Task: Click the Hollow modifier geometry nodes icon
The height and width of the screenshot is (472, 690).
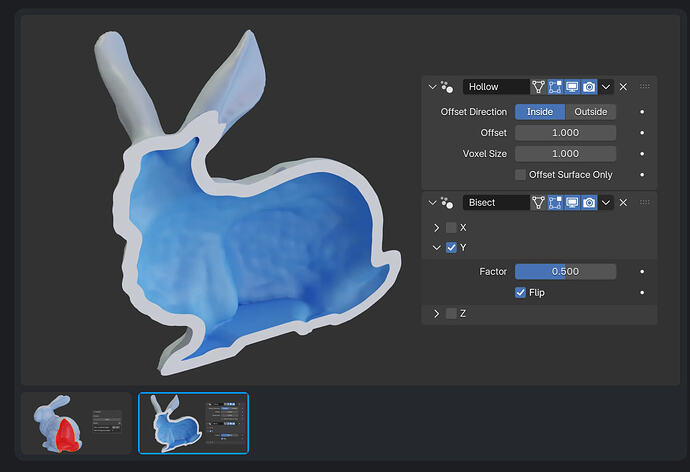Action: [x=447, y=87]
